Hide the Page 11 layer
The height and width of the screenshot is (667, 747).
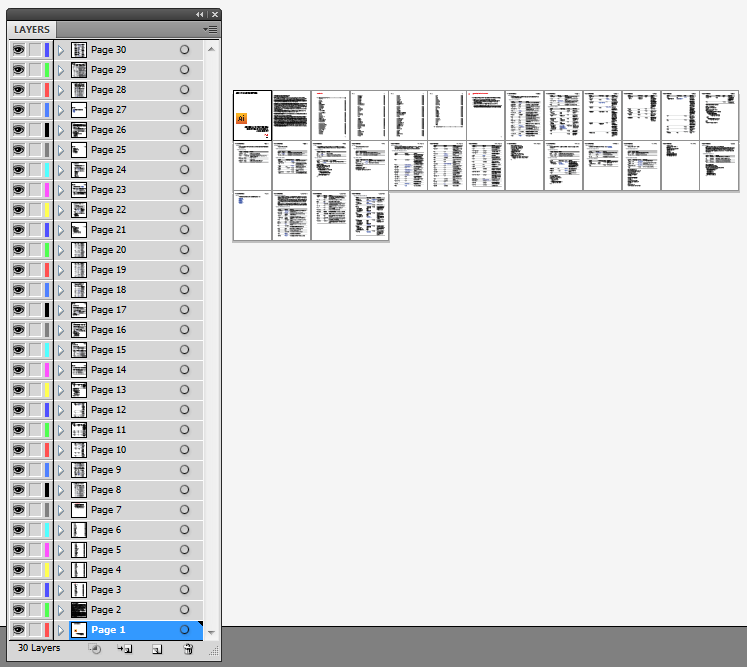click(19, 430)
